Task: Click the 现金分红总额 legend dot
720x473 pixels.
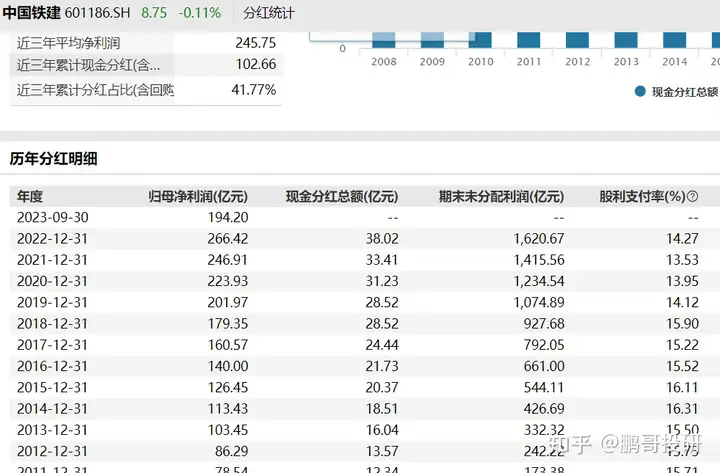Action: (x=640, y=91)
